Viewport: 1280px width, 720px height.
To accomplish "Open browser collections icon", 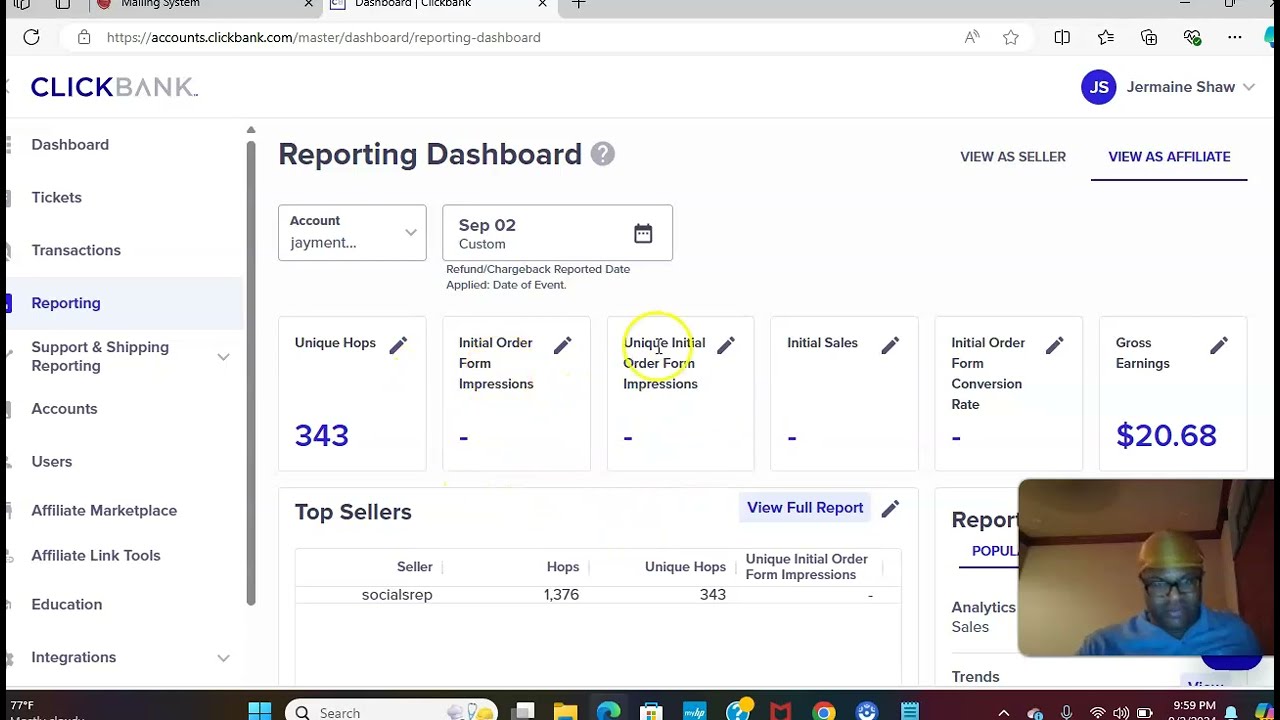I will 1149,37.
